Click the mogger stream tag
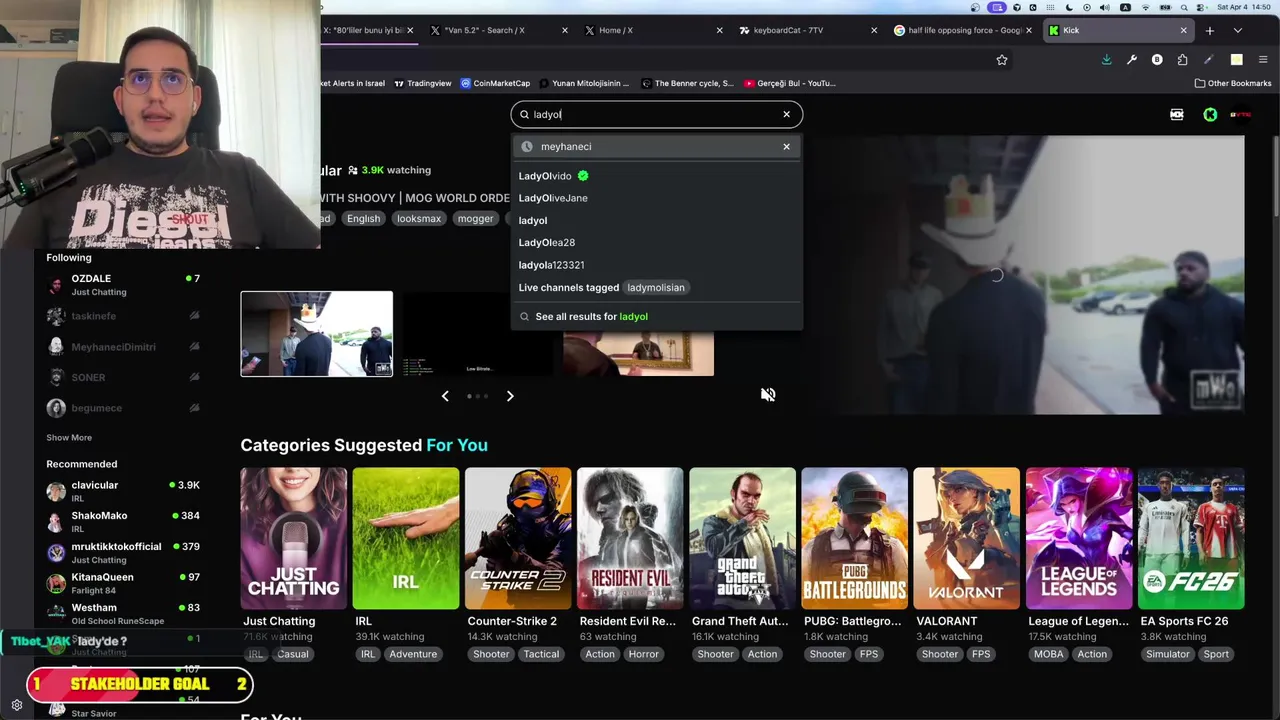Viewport: 1280px width, 720px height. 475,219
